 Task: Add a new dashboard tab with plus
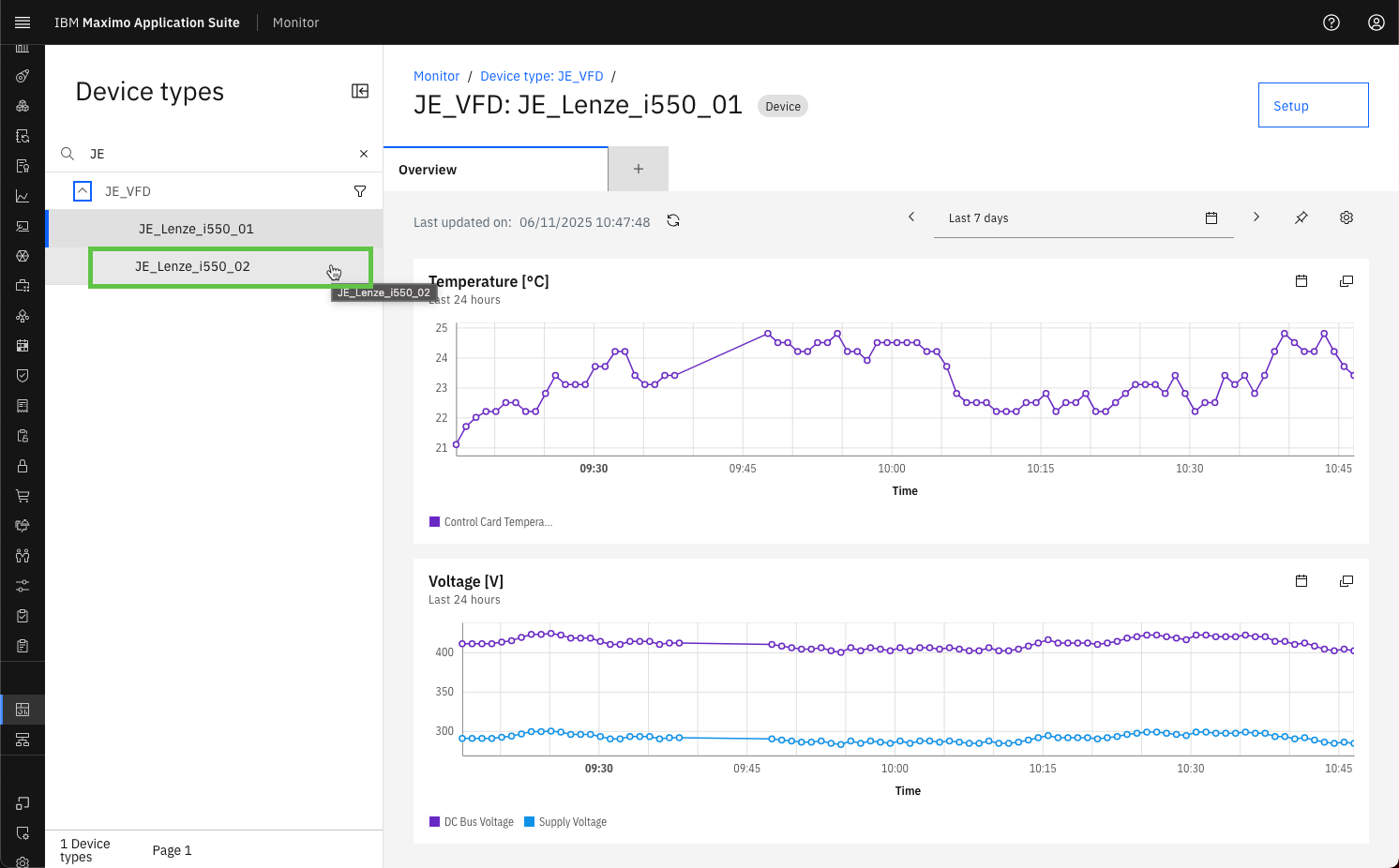(x=639, y=170)
